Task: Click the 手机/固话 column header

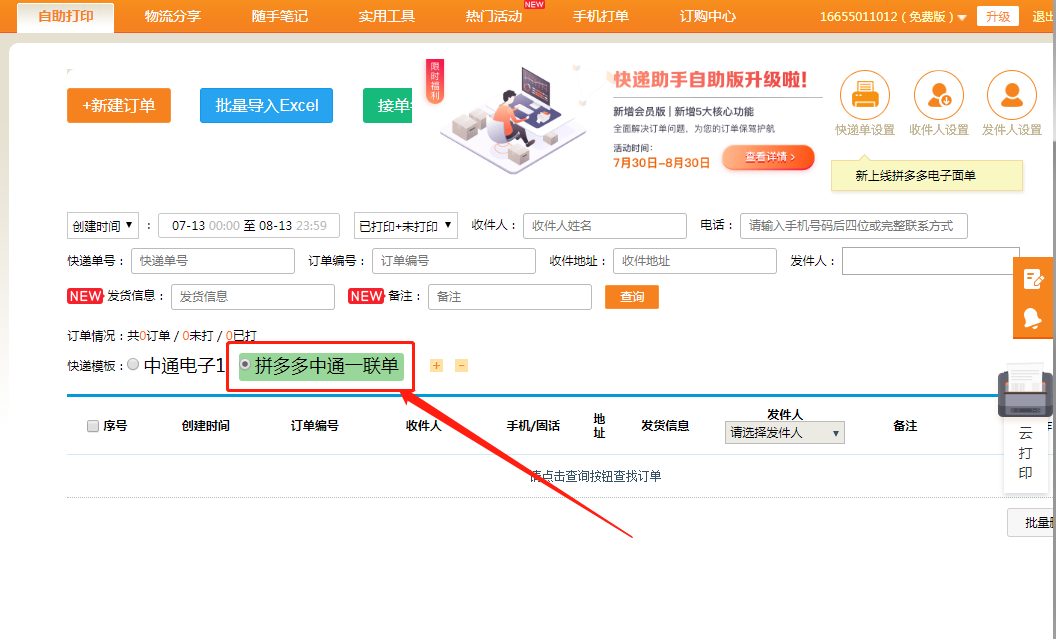Action: point(533,426)
